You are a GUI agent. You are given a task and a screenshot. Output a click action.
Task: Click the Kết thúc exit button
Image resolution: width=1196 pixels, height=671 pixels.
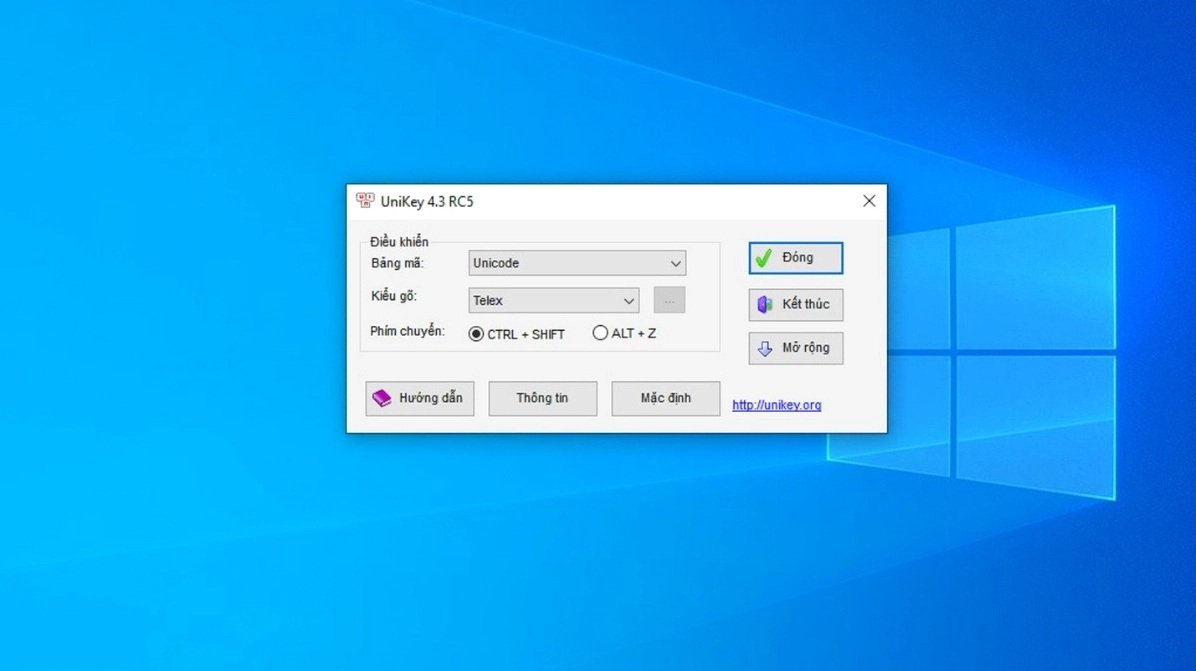coord(796,304)
